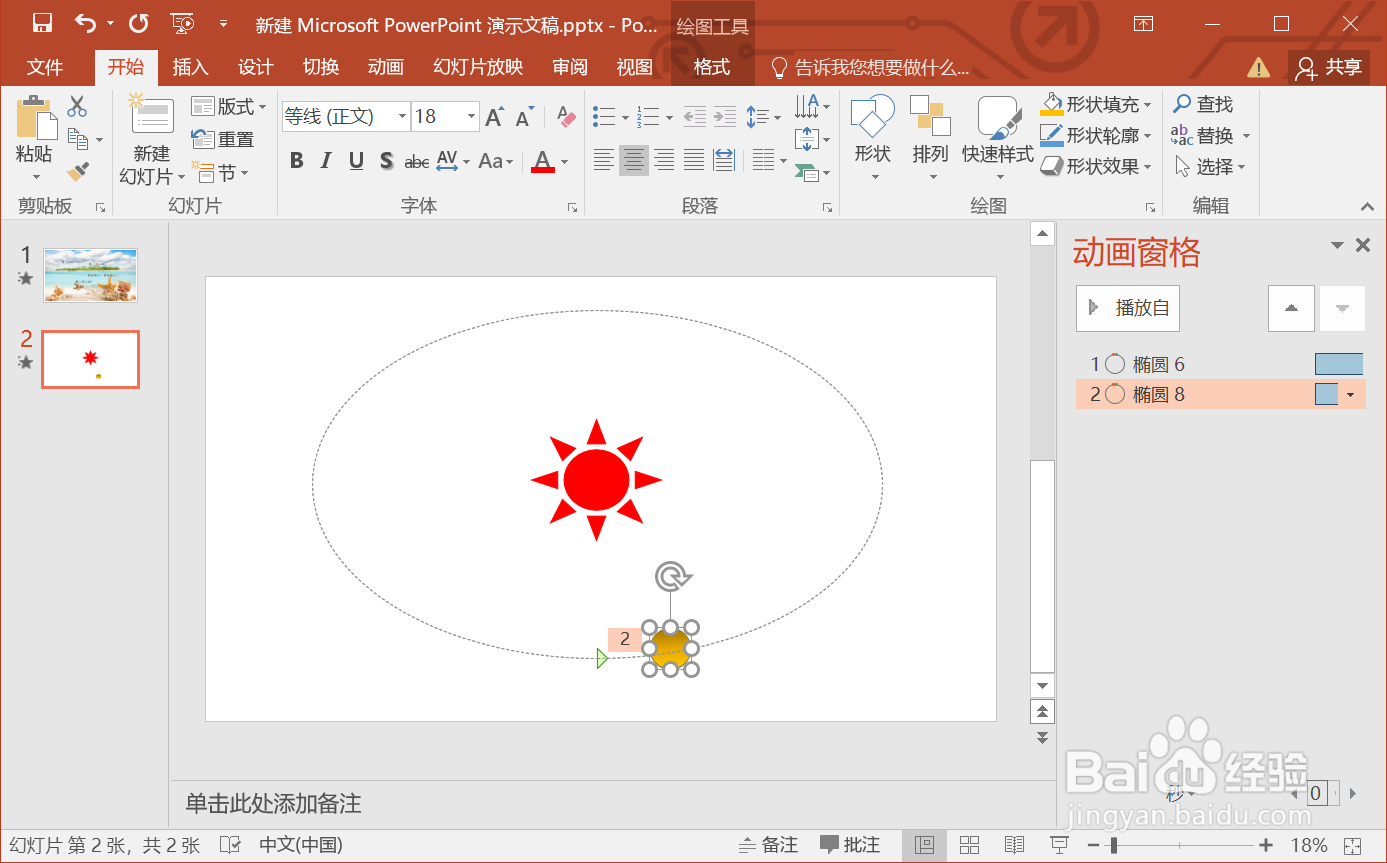Screen dimensions: 1387x863
Task: Close the 动画窗格 pane
Action: (1362, 245)
